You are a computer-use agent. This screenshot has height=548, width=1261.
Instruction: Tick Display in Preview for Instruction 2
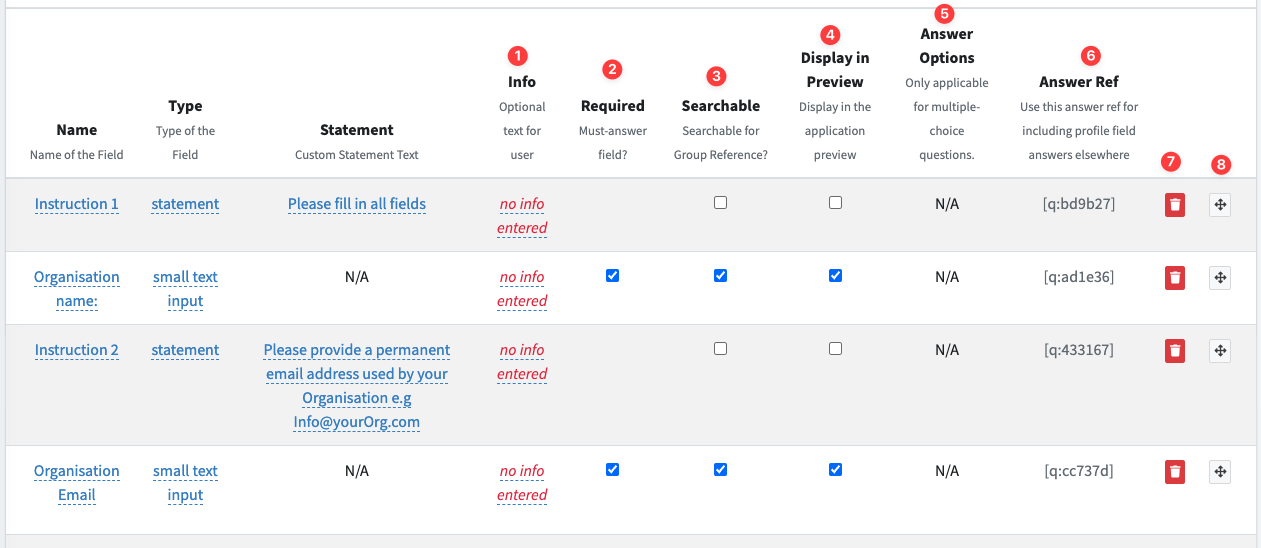(x=836, y=349)
